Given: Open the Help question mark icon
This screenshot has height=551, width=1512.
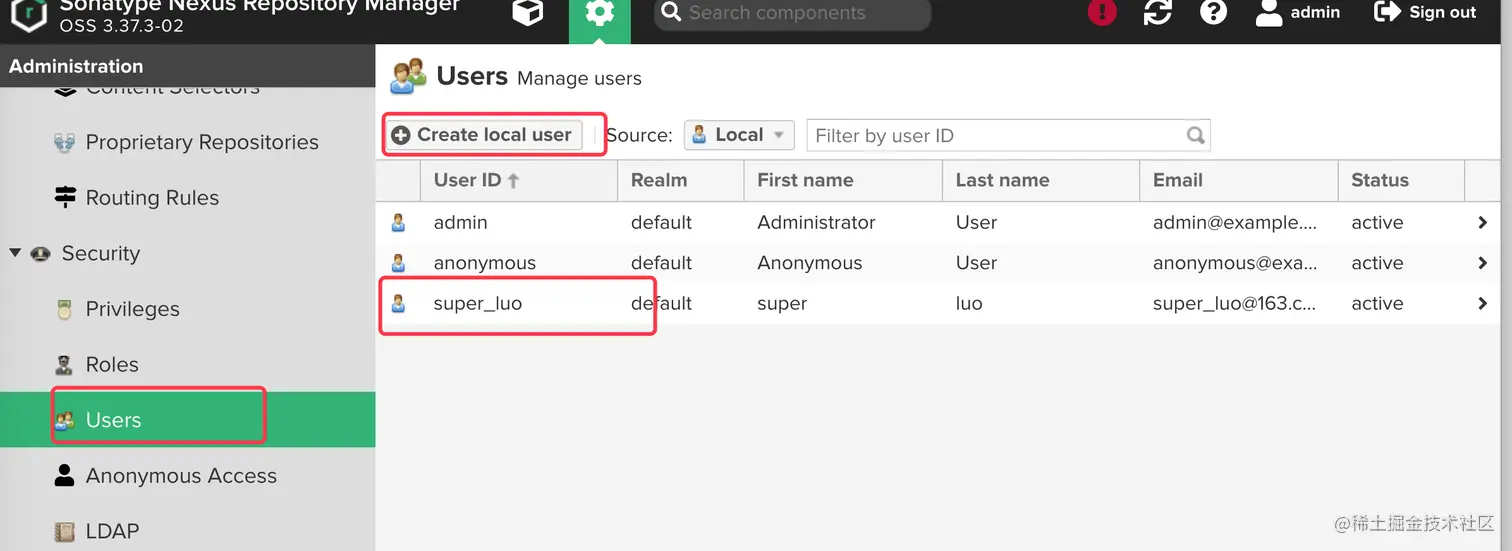Looking at the screenshot, I should (x=1213, y=12).
